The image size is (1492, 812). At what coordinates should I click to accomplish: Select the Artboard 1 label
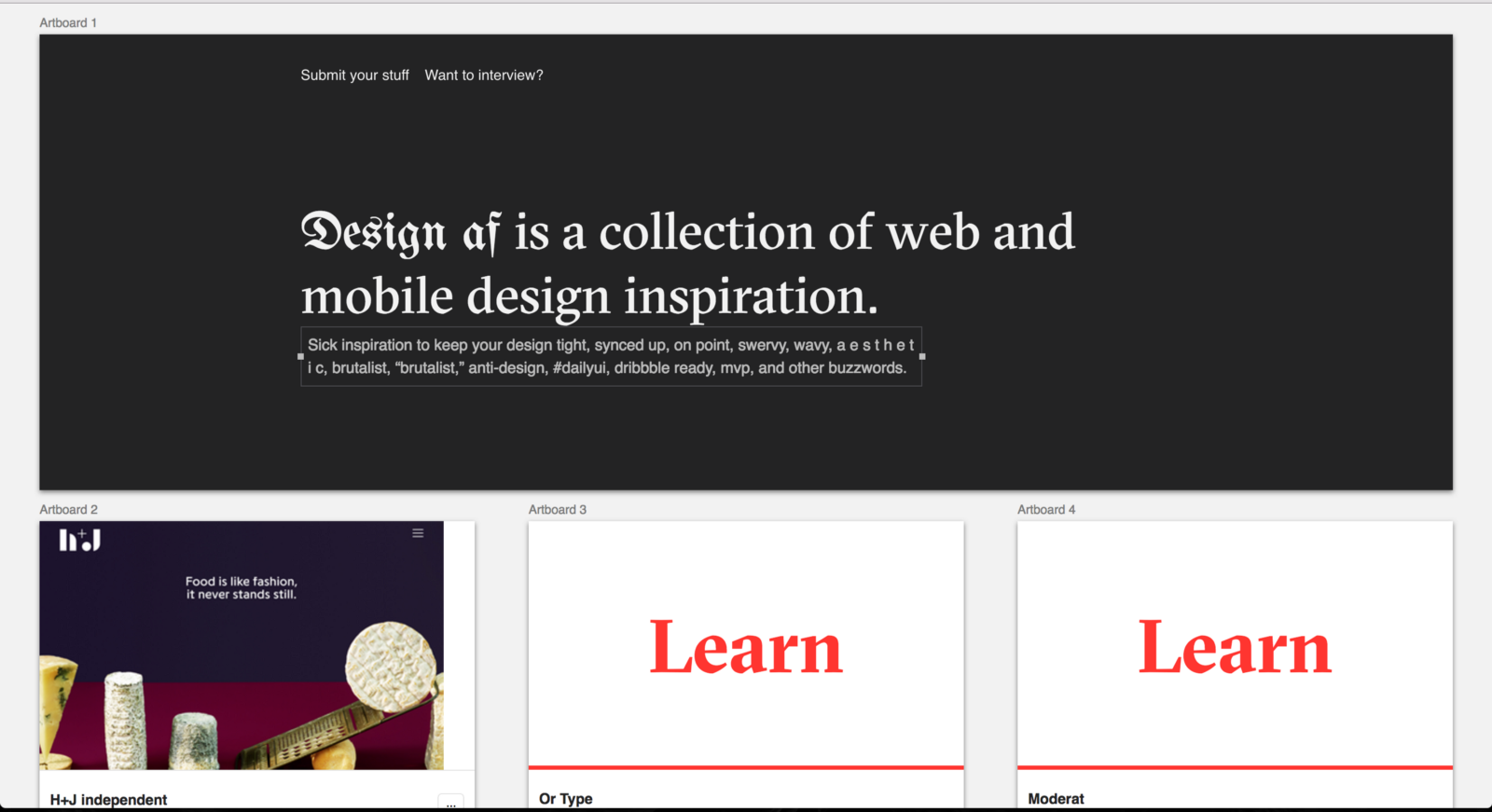point(68,22)
